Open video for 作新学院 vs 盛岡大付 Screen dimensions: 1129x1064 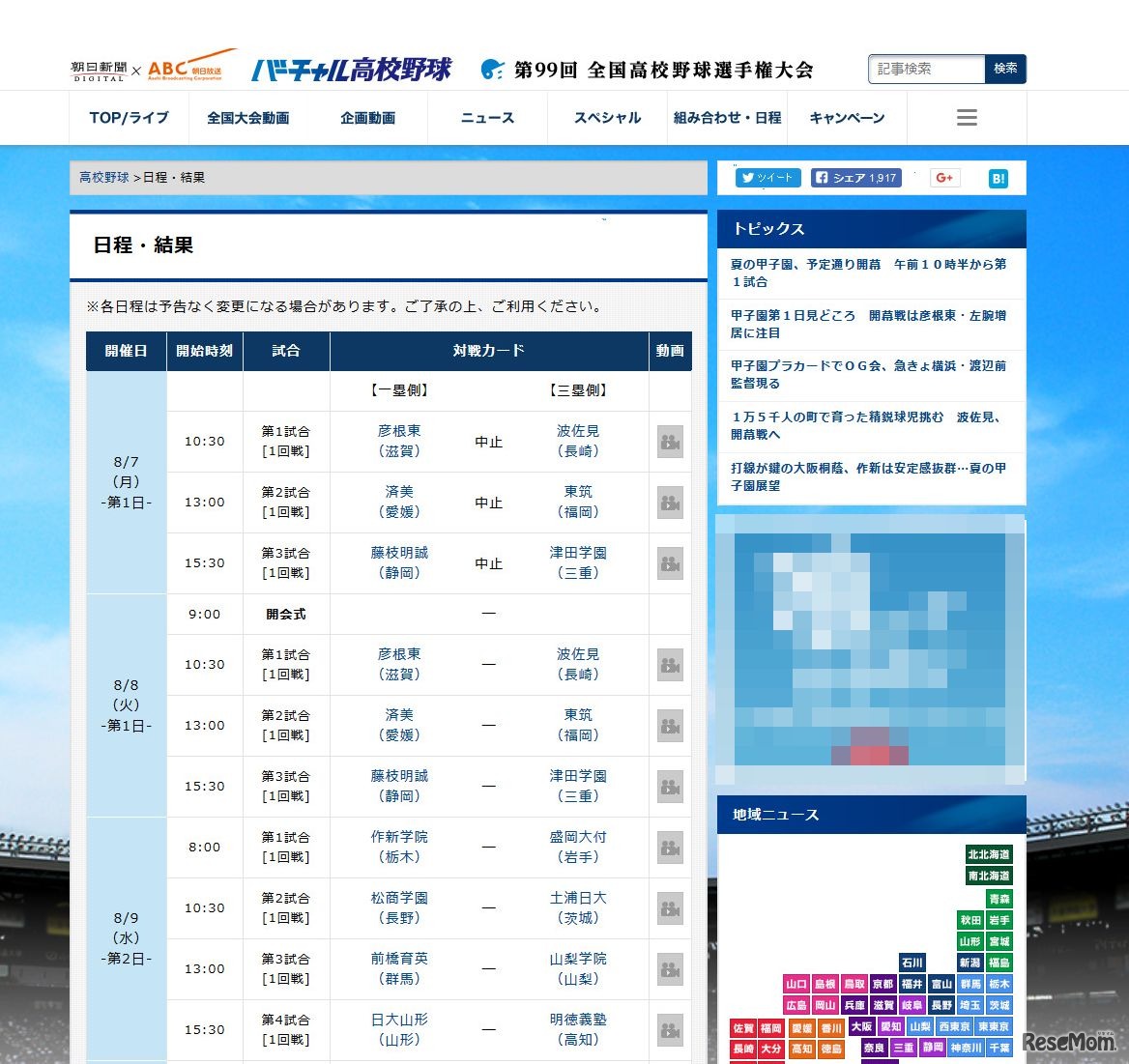point(670,848)
